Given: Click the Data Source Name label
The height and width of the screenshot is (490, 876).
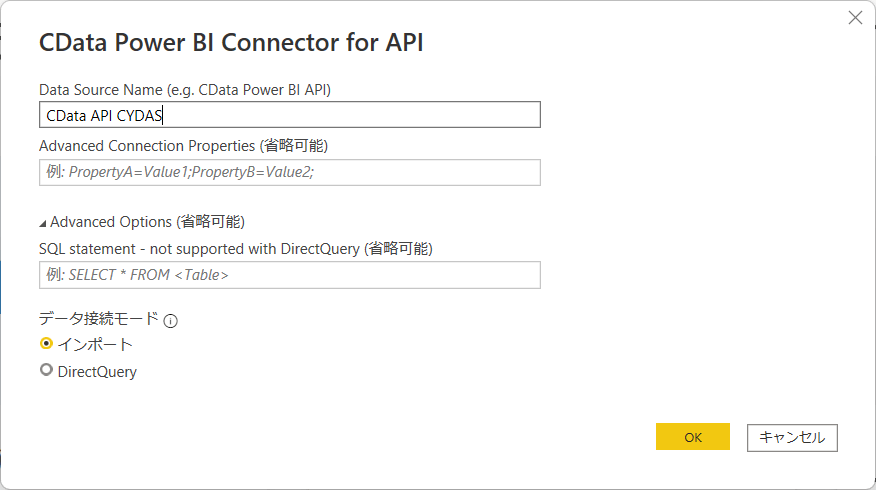Looking at the screenshot, I should (x=184, y=89).
